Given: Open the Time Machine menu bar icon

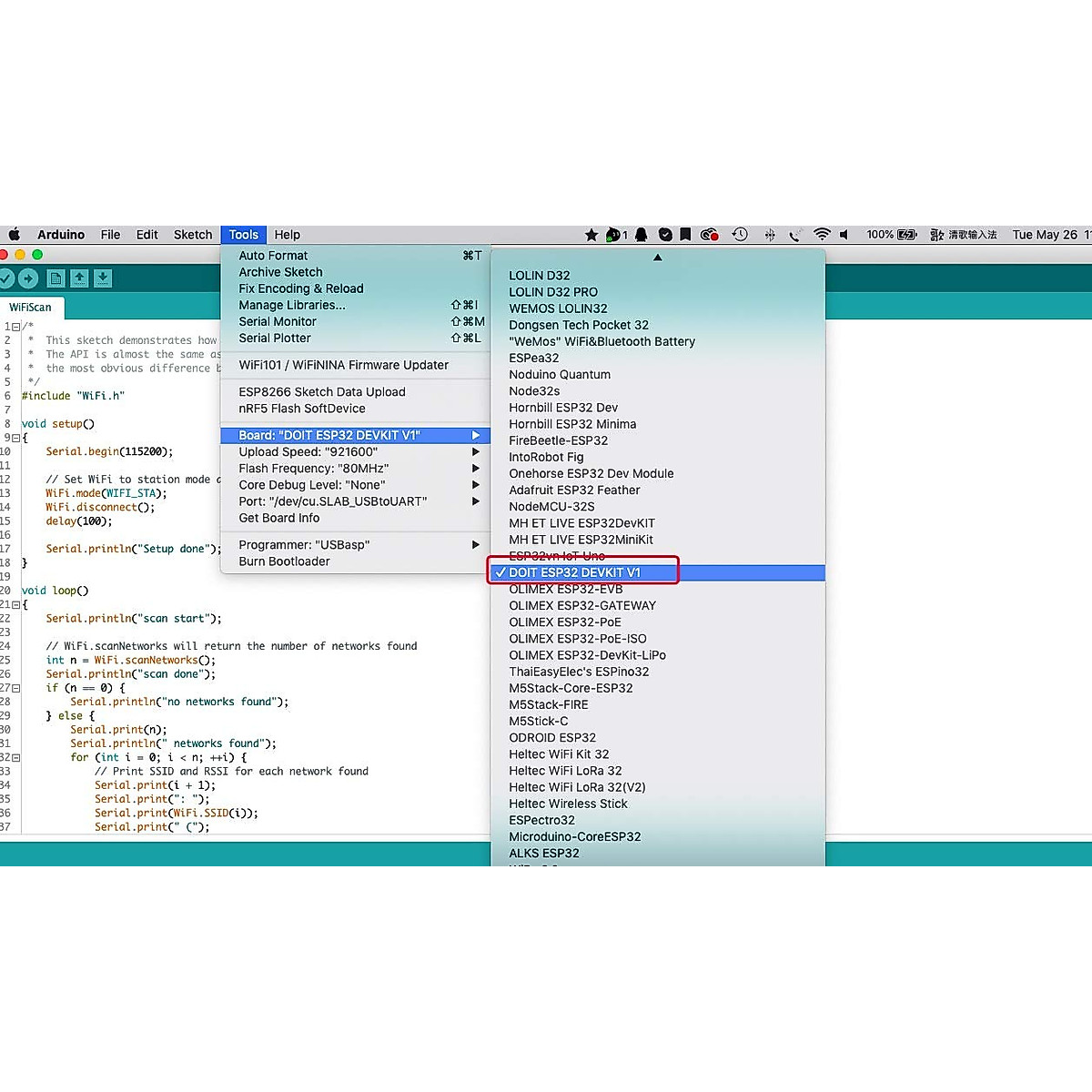Looking at the screenshot, I should tap(740, 235).
